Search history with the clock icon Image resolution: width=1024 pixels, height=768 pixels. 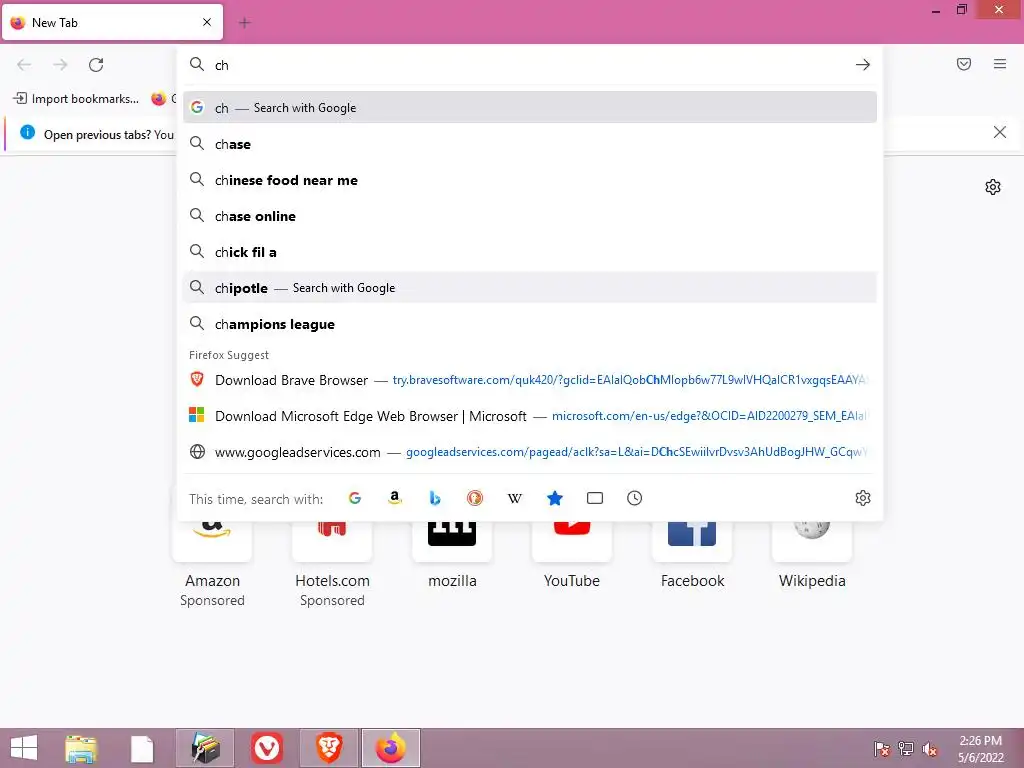[x=634, y=498]
